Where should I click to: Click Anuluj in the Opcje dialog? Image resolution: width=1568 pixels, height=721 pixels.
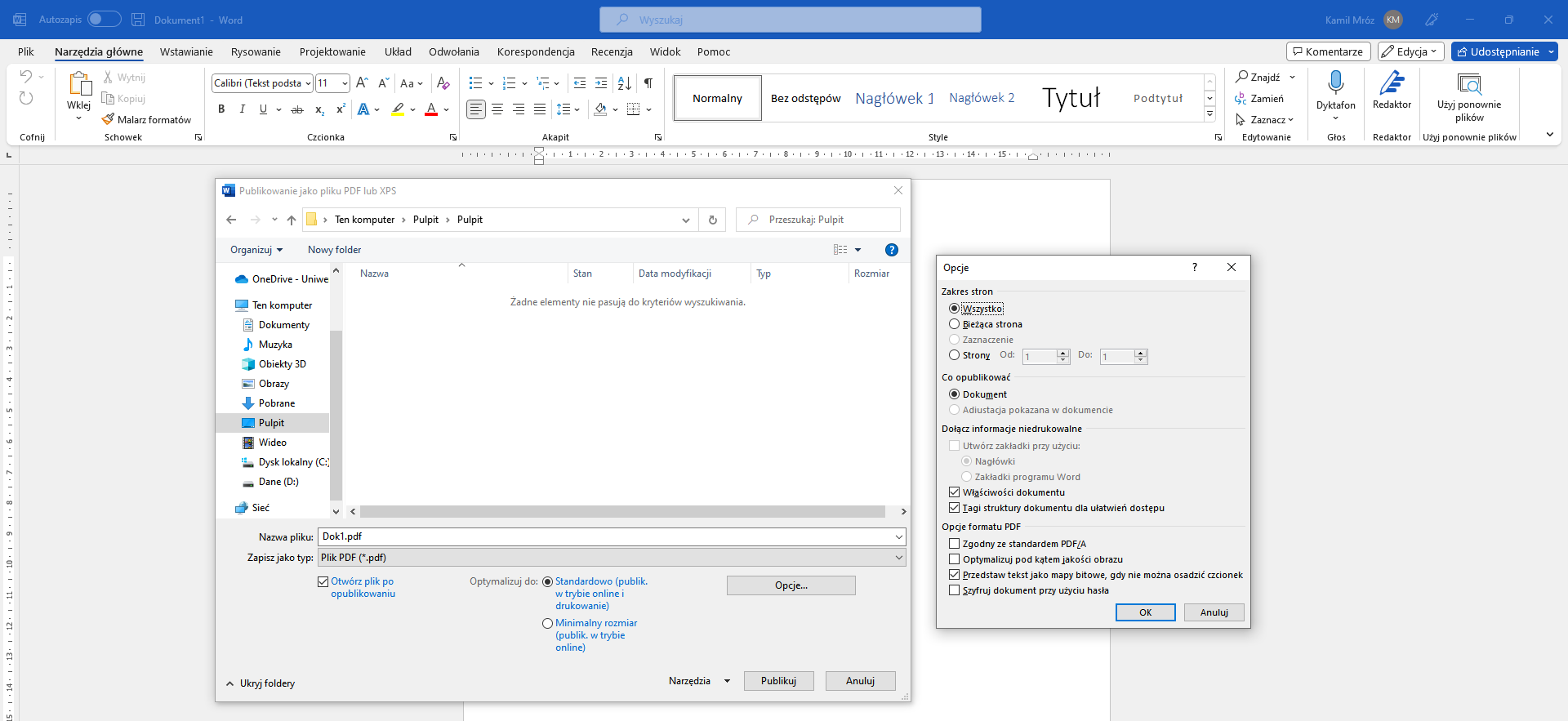coord(1214,612)
